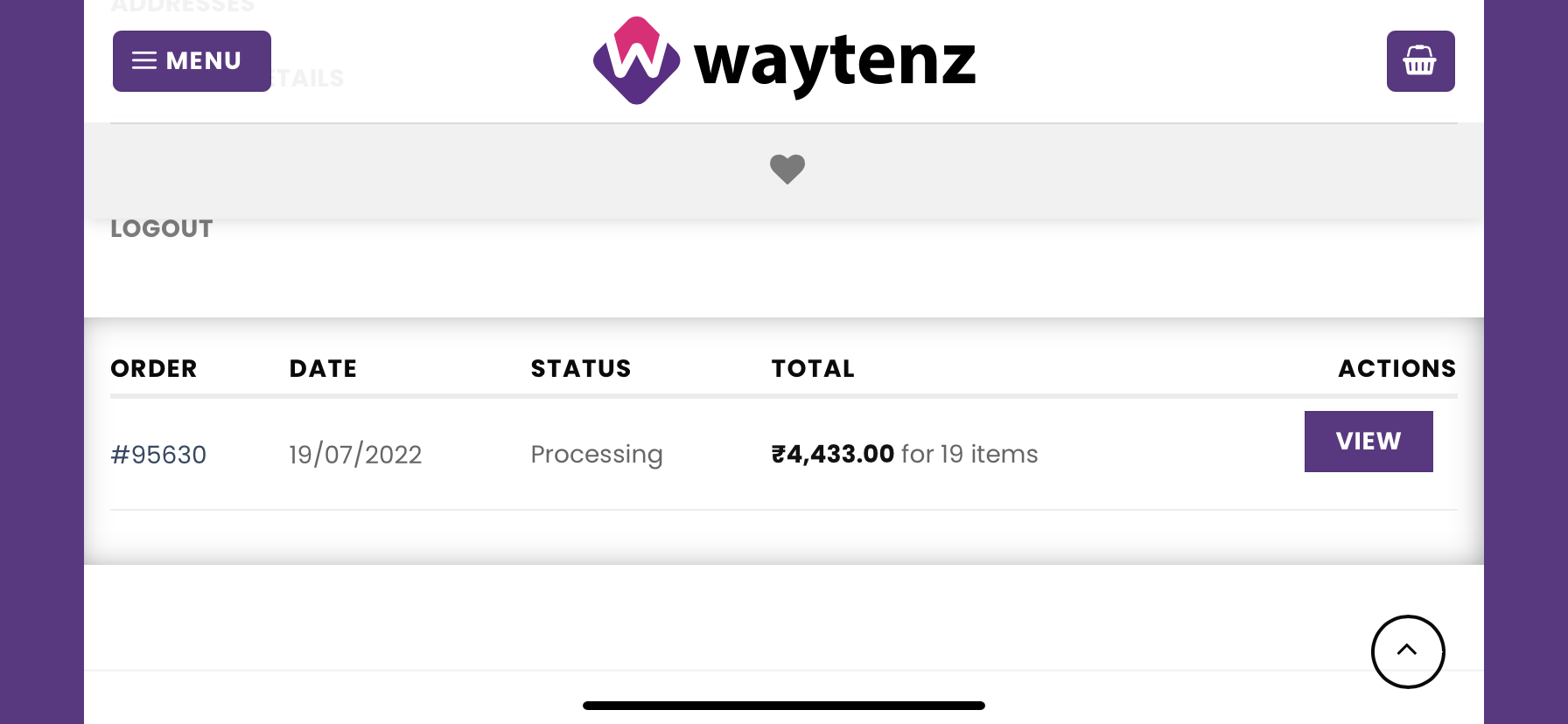The image size is (1568, 724).
Task: Open the shopping basket icon
Action: click(1420, 61)
